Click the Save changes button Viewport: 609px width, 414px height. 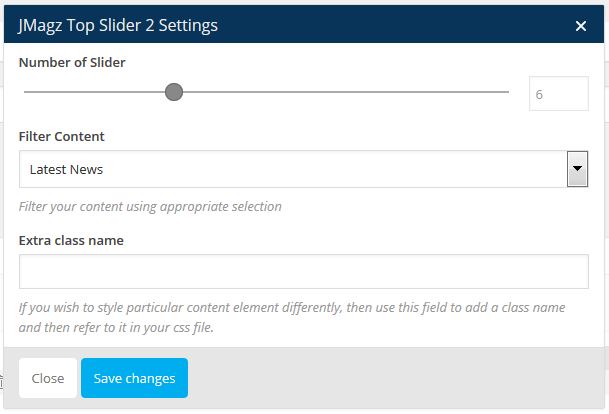click(134, 378)
